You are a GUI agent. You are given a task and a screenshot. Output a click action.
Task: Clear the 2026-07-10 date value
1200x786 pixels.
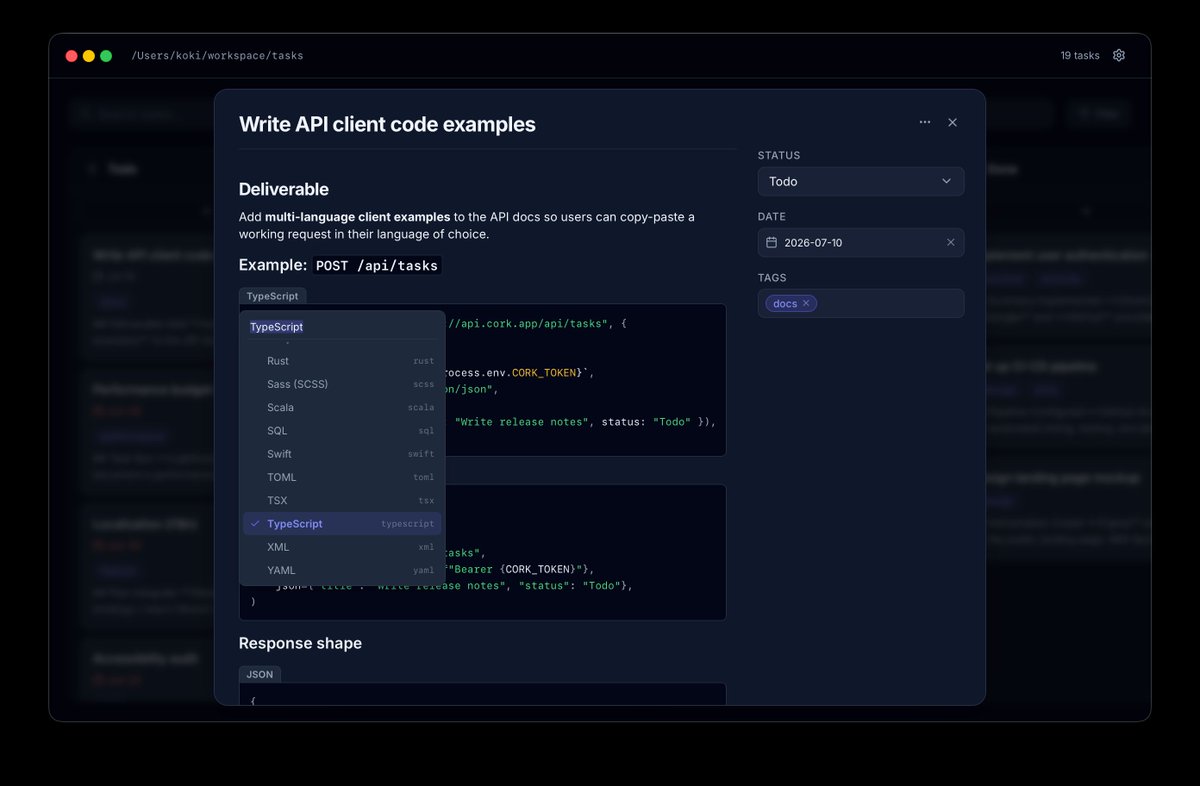[x=950, y=243]
